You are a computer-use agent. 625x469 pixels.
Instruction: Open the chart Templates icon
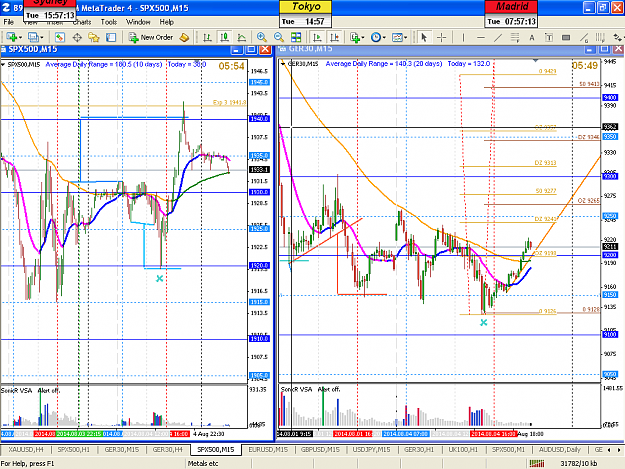point(397,37)
